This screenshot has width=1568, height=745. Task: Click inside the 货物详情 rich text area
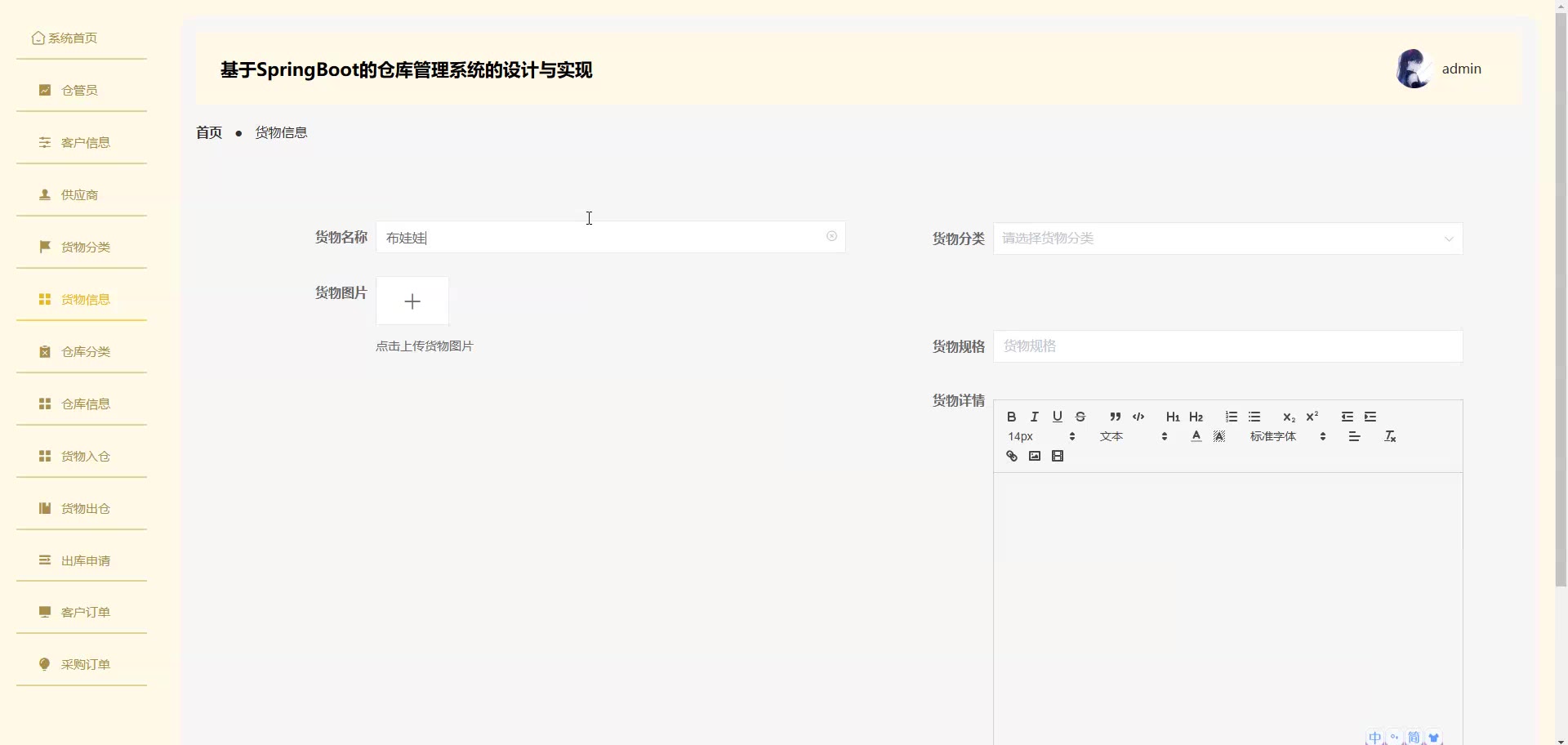pos(1227,609)
